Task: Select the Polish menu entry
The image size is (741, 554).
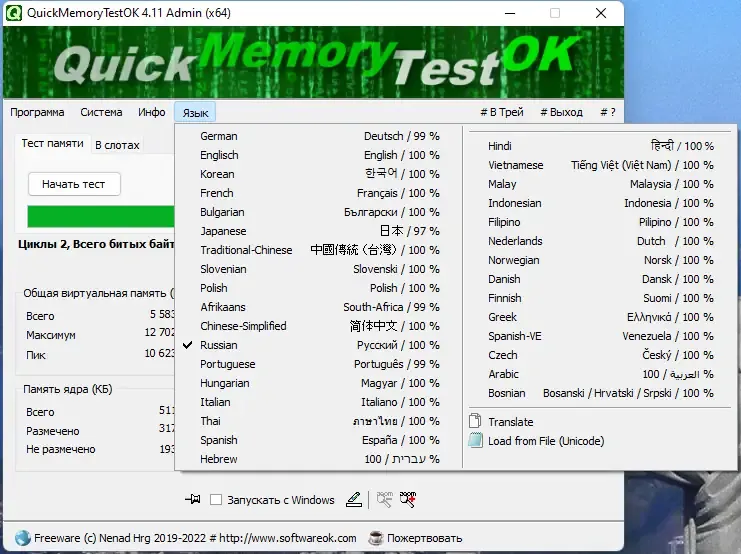Action: tap(319, 288)
